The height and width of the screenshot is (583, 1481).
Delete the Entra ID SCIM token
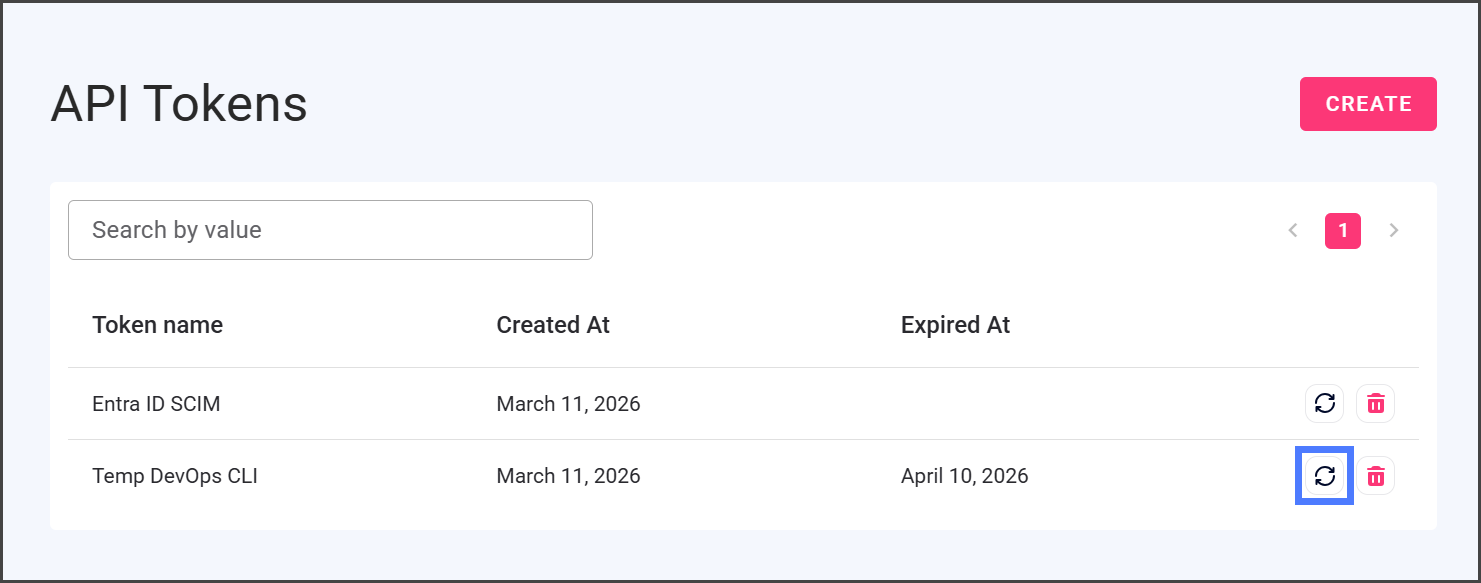coord(1375,404)
